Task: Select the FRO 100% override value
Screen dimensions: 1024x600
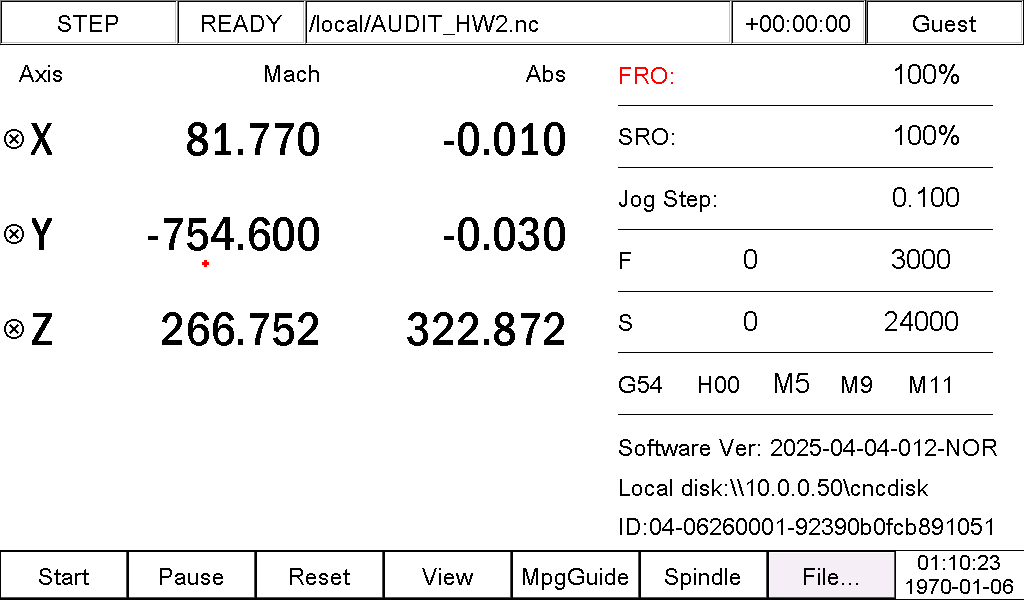Action: [x=926, y=74]
